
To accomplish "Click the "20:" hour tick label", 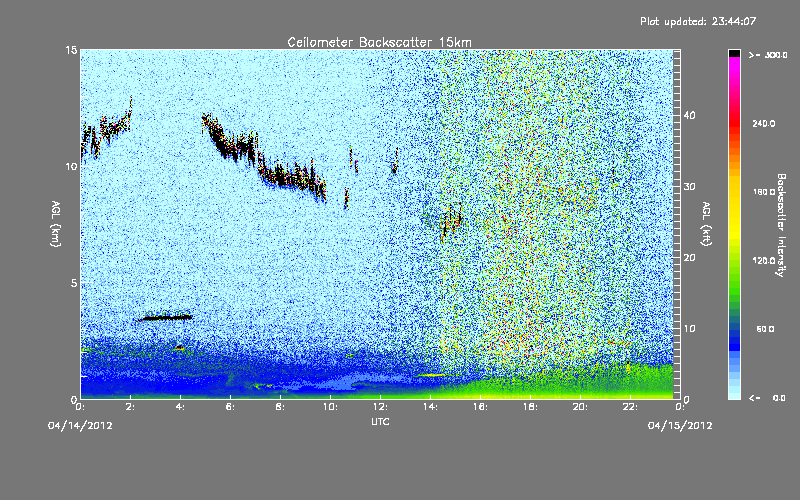I will pos(580,407).
